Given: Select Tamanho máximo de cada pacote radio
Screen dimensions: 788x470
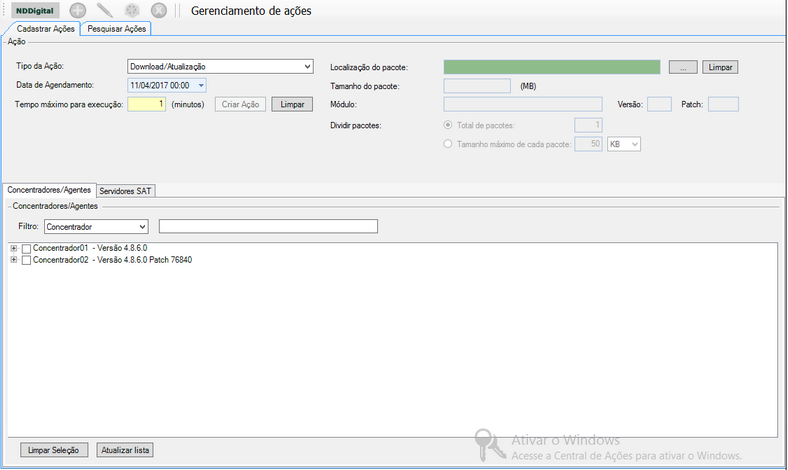Looking at the screenshot, I should tap(448, 144).
